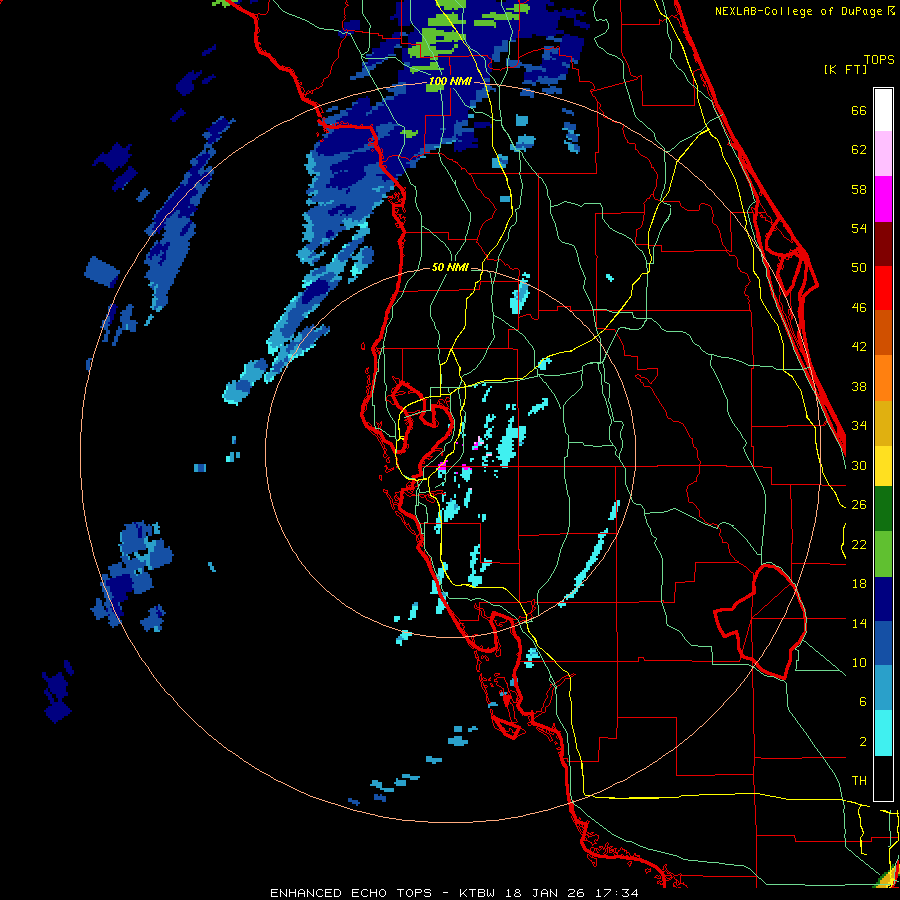The width and height of the screenshot is (900, 900).
Task: Click the legend value 66
Action: tap(859, 111)
